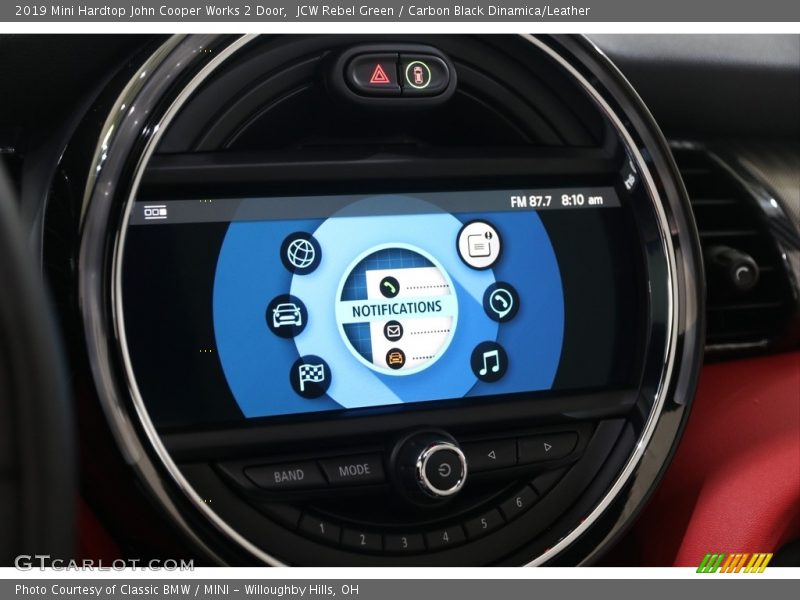Select radio preset 1
The width and height of the screenshot is (800, 600).
[x=322, y=529]
